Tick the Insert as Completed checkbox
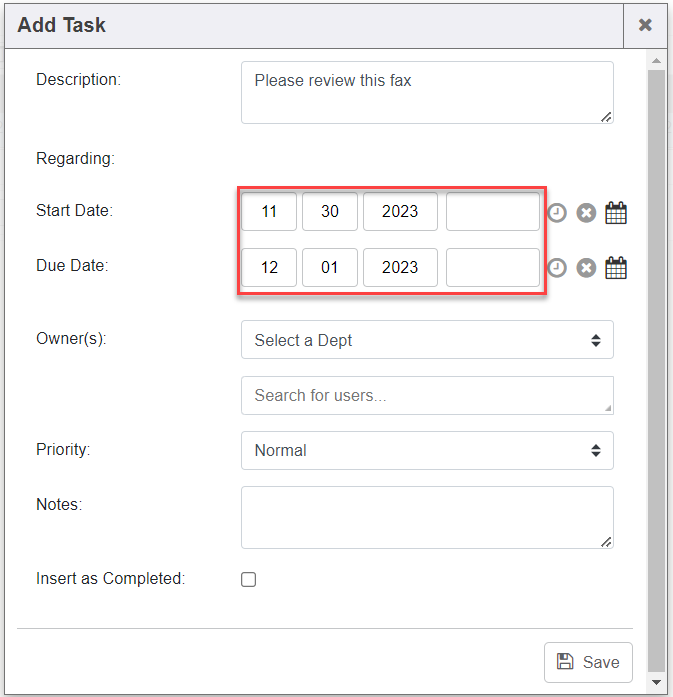 249,579
